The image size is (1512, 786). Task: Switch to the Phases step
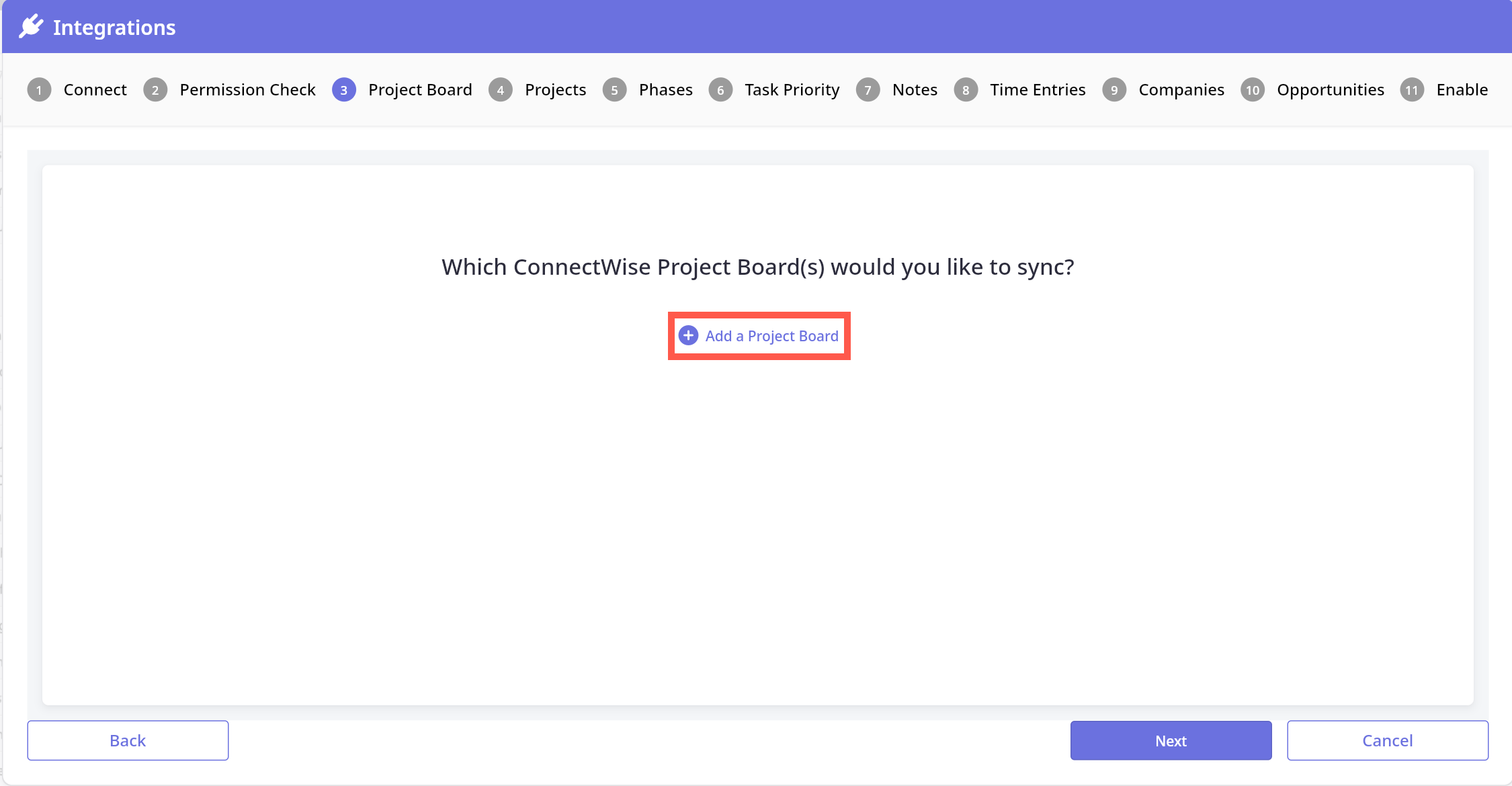point(665,90)
